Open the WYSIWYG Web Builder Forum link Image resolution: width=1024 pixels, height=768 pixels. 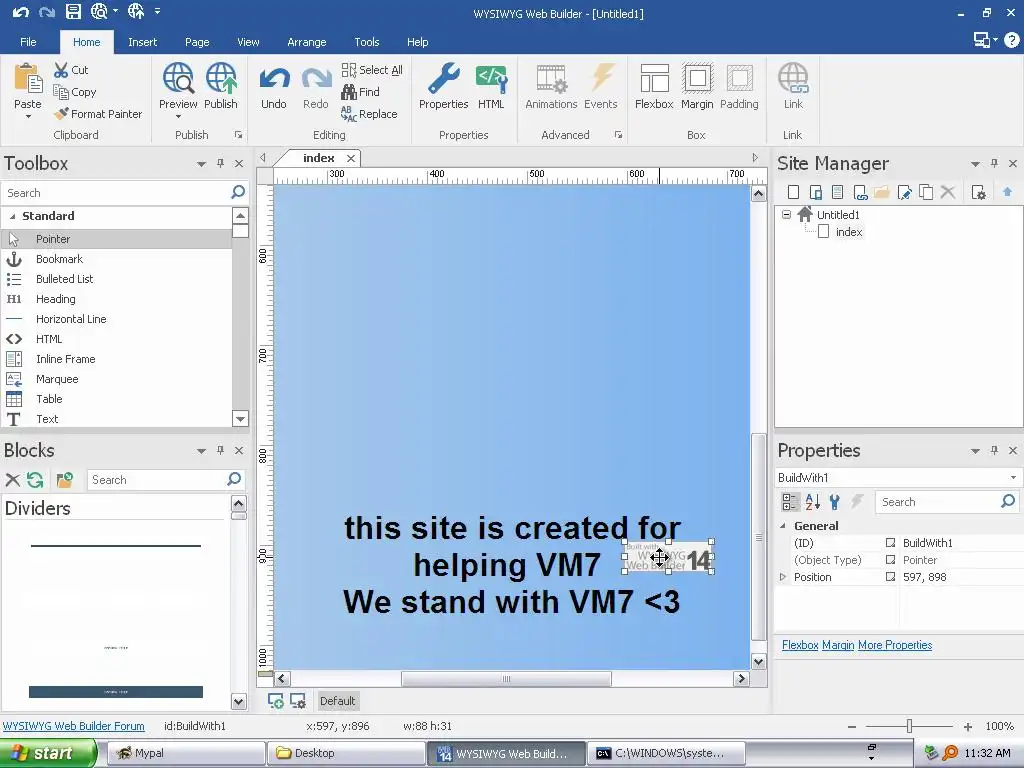[x=74, y=726]
